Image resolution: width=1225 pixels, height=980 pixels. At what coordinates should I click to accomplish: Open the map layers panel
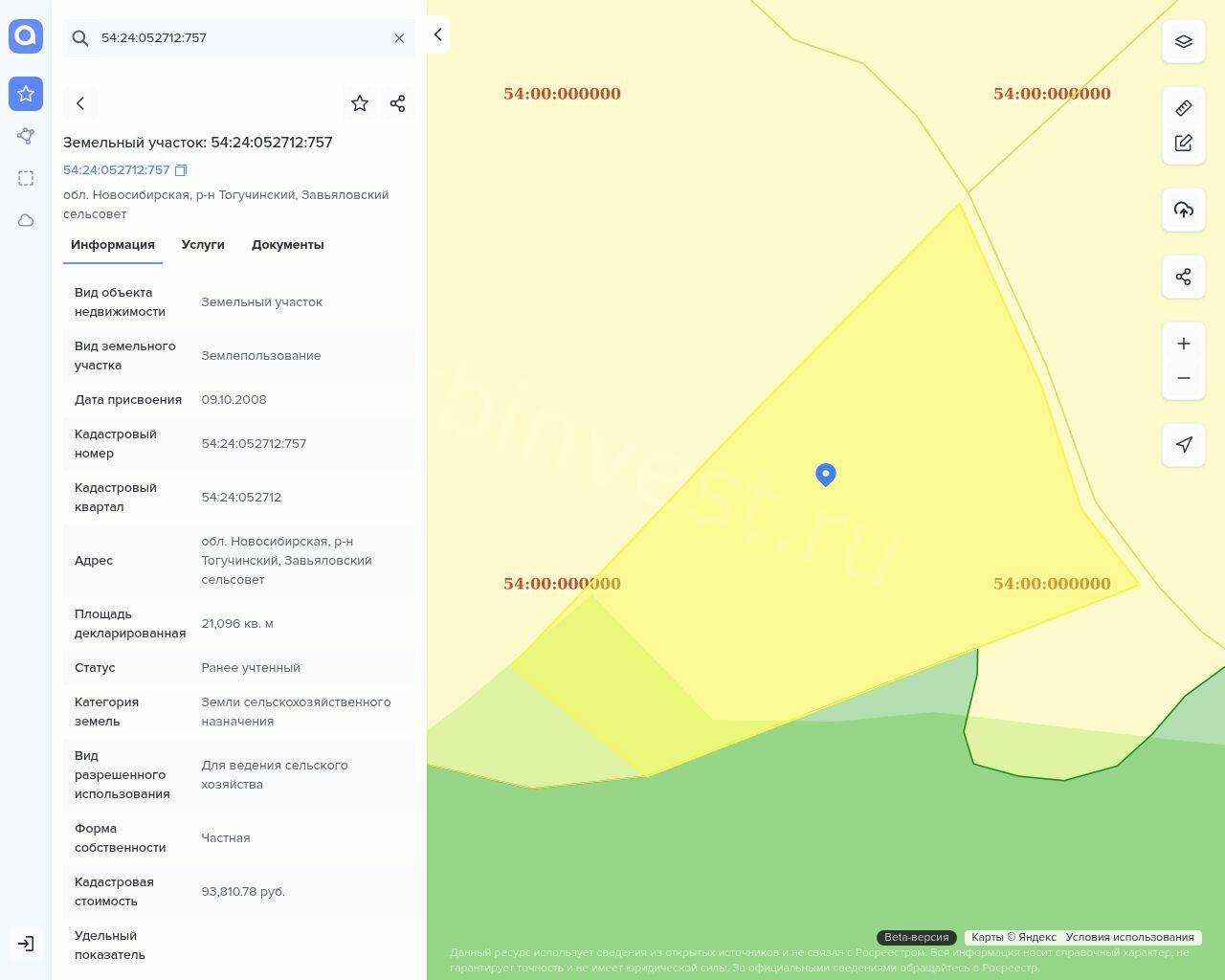coord(1183,41)
